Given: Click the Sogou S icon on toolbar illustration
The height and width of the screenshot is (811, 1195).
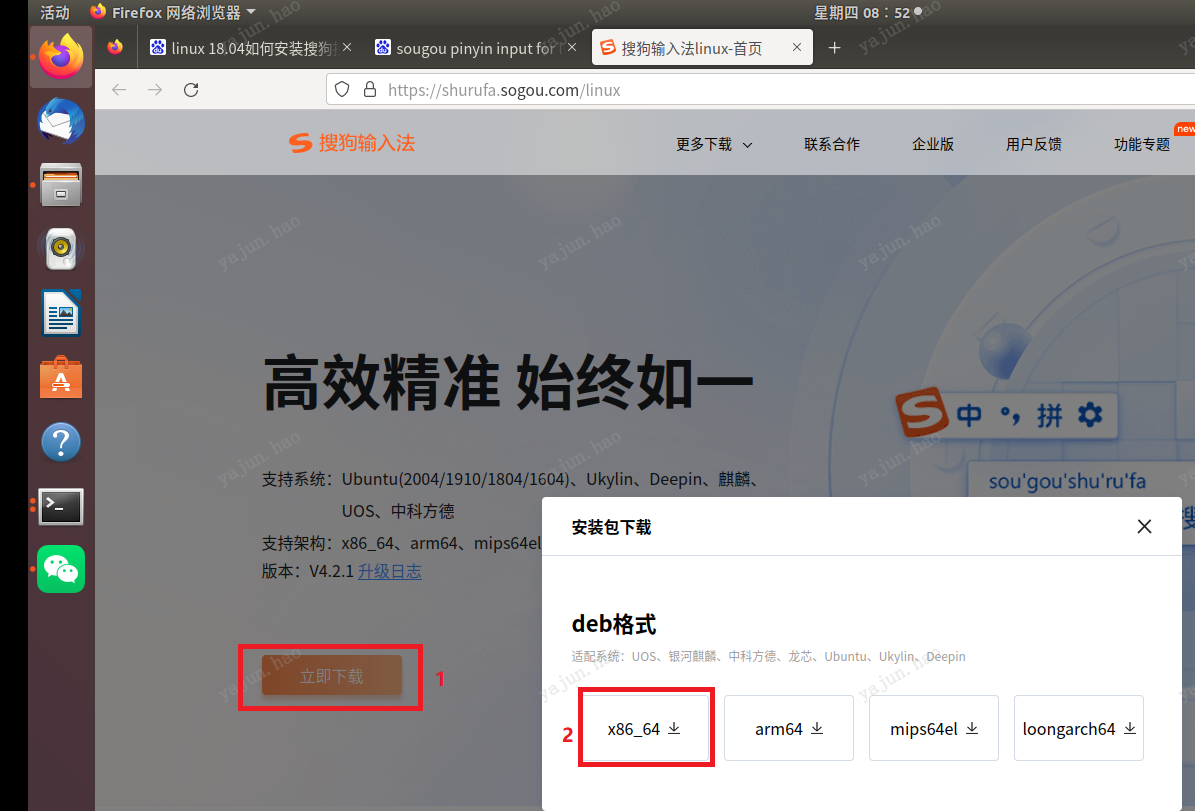Looking at the screenshot, I should click(922, 413).
